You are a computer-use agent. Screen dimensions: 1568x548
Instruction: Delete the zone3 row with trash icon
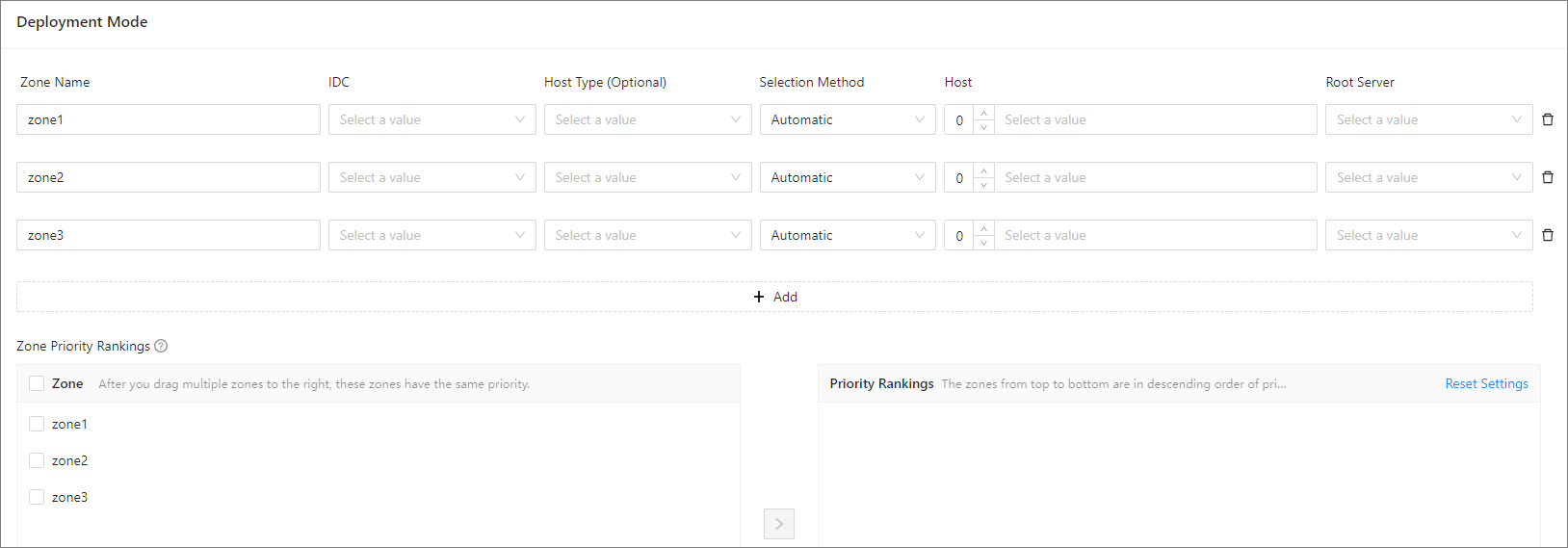[x=1547, y=235]
